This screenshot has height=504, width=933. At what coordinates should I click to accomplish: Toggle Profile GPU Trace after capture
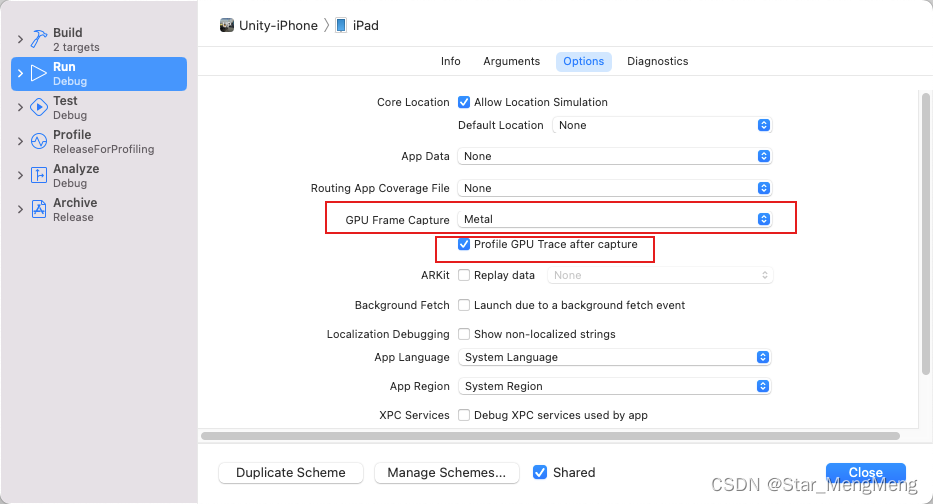(x=464, y=244)
